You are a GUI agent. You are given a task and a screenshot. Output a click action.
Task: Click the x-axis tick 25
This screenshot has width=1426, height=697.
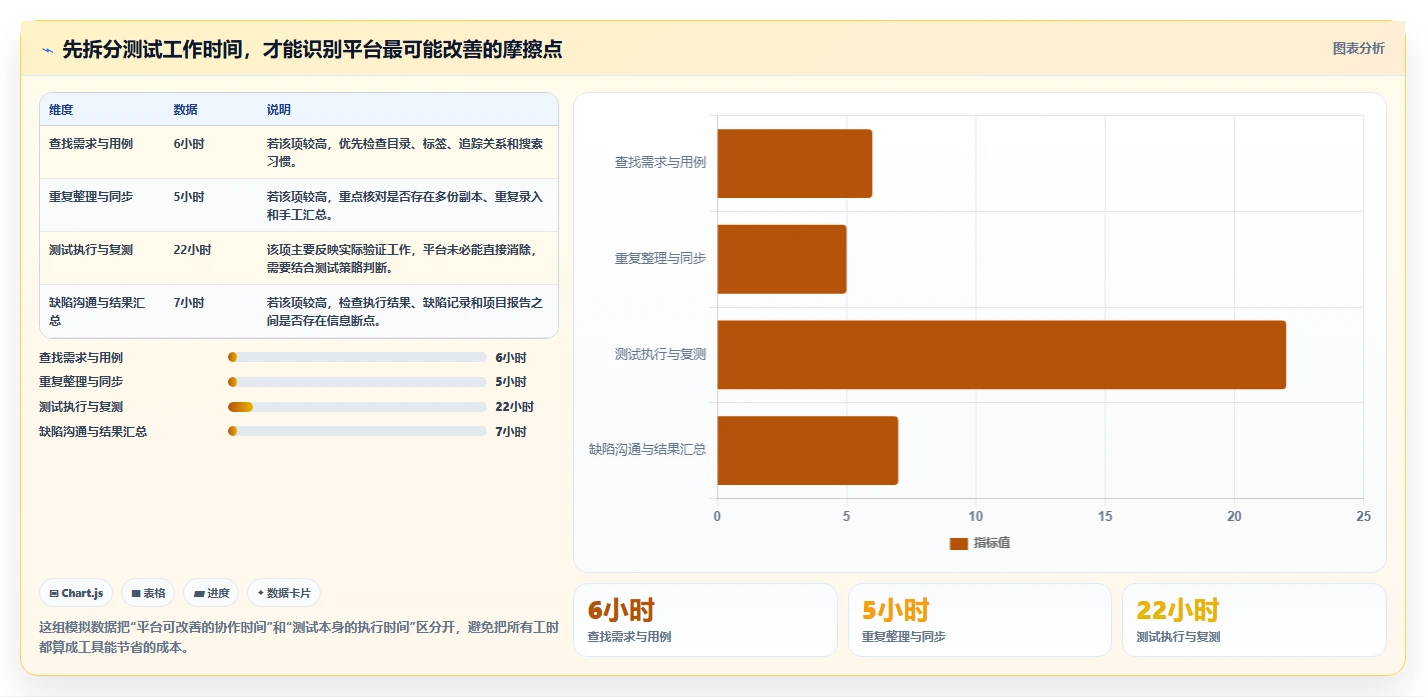coord(1363,516)
